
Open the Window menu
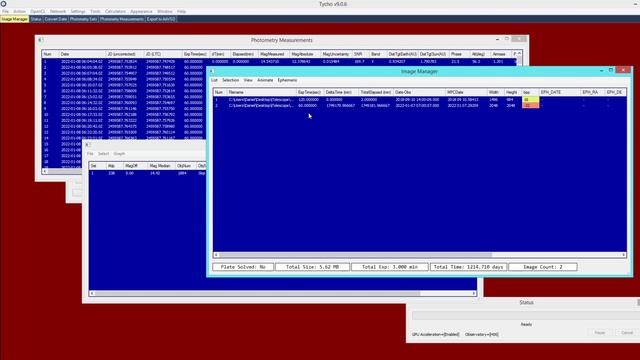tap(164, 11)
